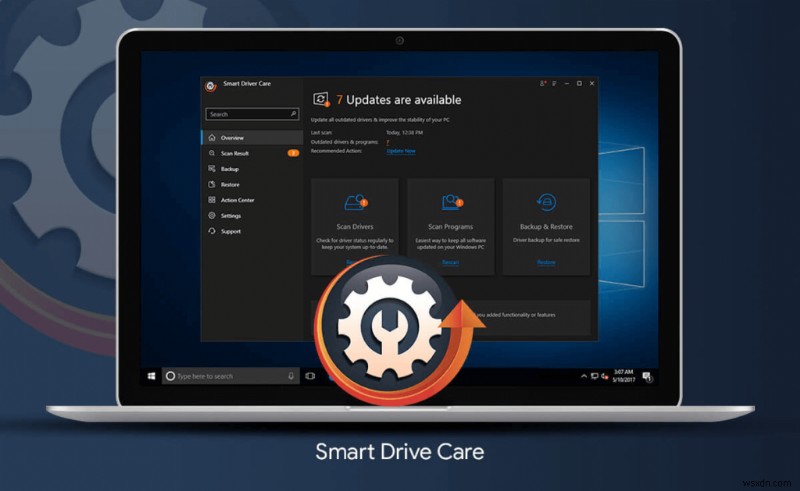Click the 'Today, 12:38 PM' last scan value
This screenshot has width=800, height=491.
405,133
